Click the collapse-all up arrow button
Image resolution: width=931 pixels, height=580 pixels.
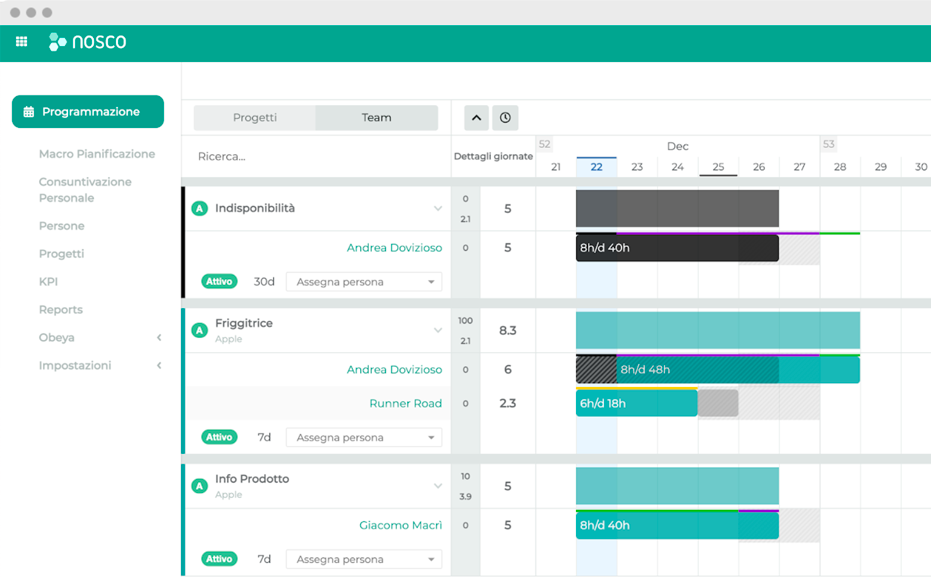[x=477, y=118]
